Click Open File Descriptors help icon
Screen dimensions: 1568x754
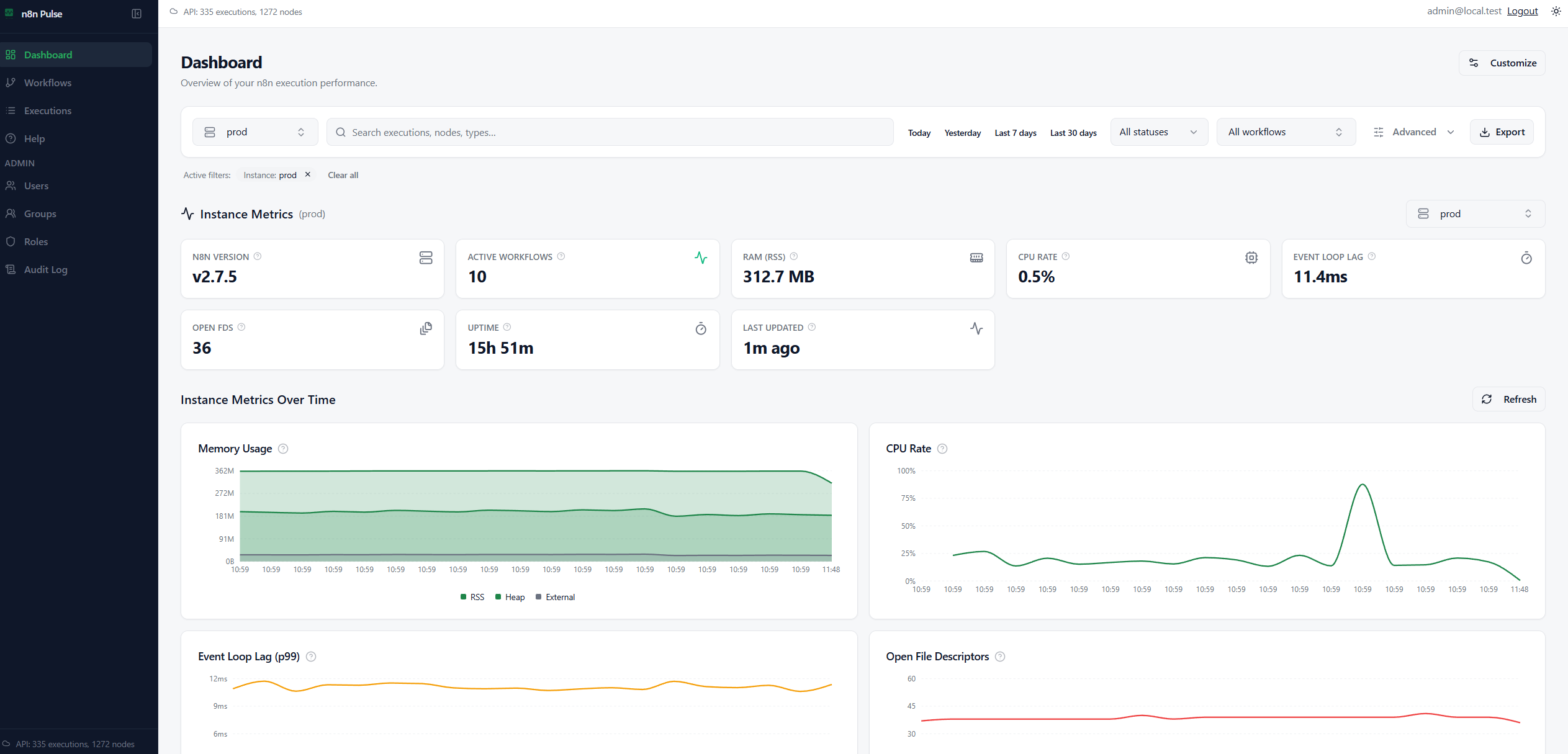coord(999,657)
